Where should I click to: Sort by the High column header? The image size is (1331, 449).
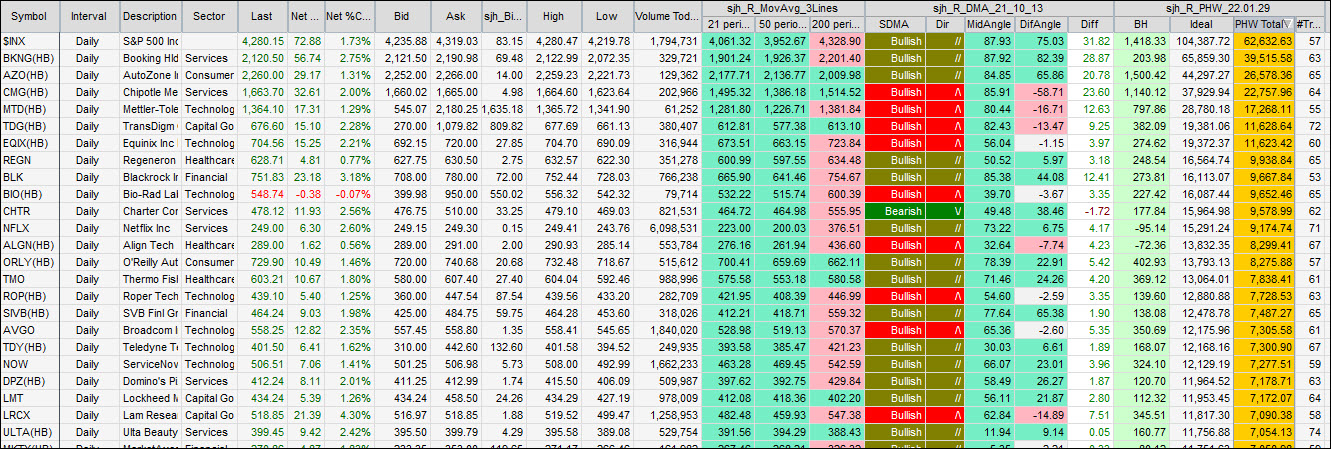(x=552, y=16)
